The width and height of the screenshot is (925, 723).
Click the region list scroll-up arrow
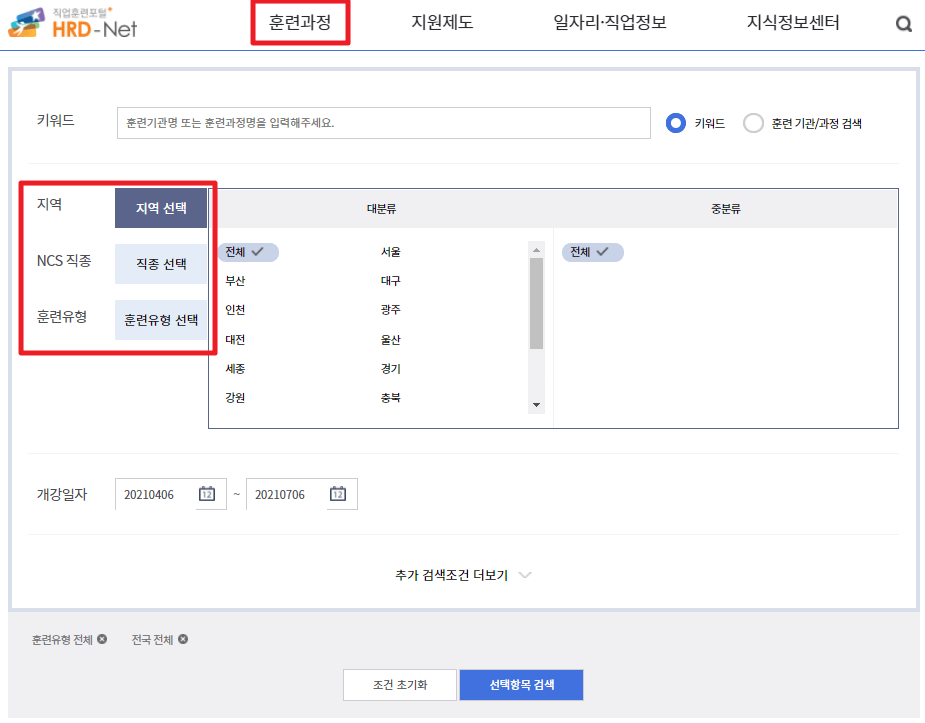click(536, 250)
